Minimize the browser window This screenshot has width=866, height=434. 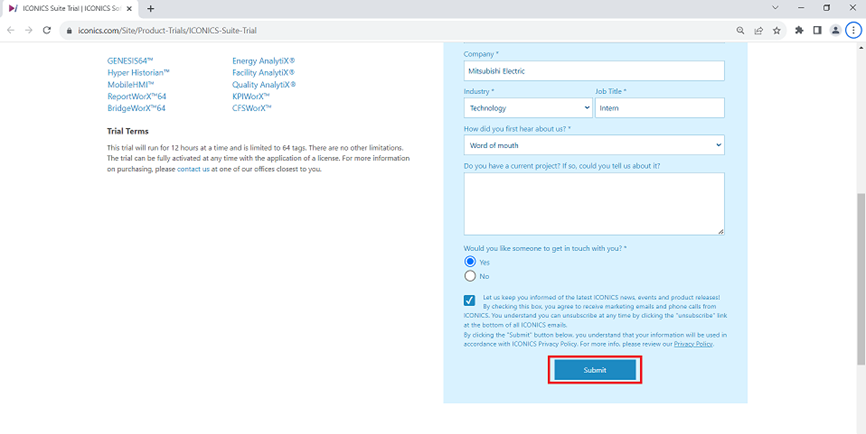tap(801, 8)
